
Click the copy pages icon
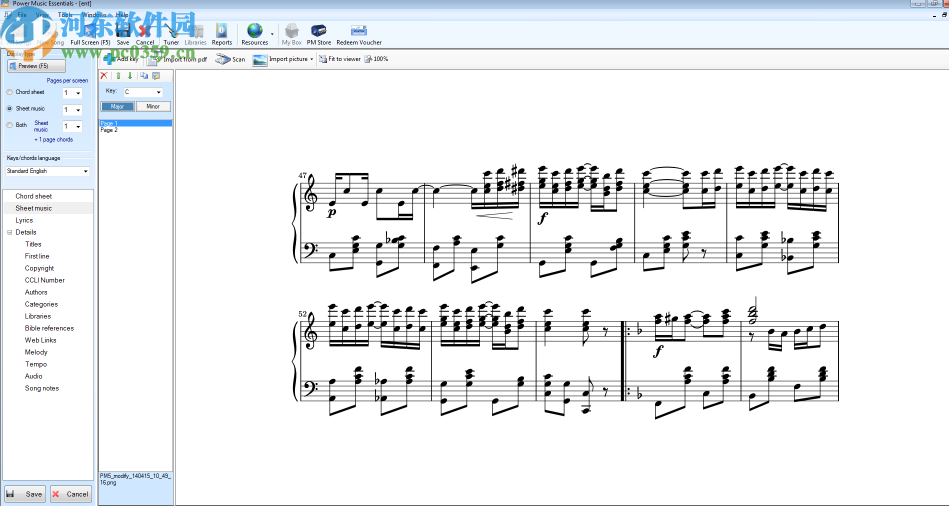tap(144, 76)
